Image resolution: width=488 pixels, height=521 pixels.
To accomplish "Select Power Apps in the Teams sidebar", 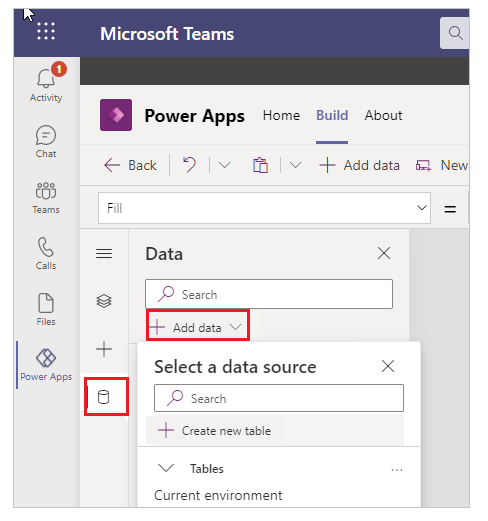I will click(x=46, y=365).
